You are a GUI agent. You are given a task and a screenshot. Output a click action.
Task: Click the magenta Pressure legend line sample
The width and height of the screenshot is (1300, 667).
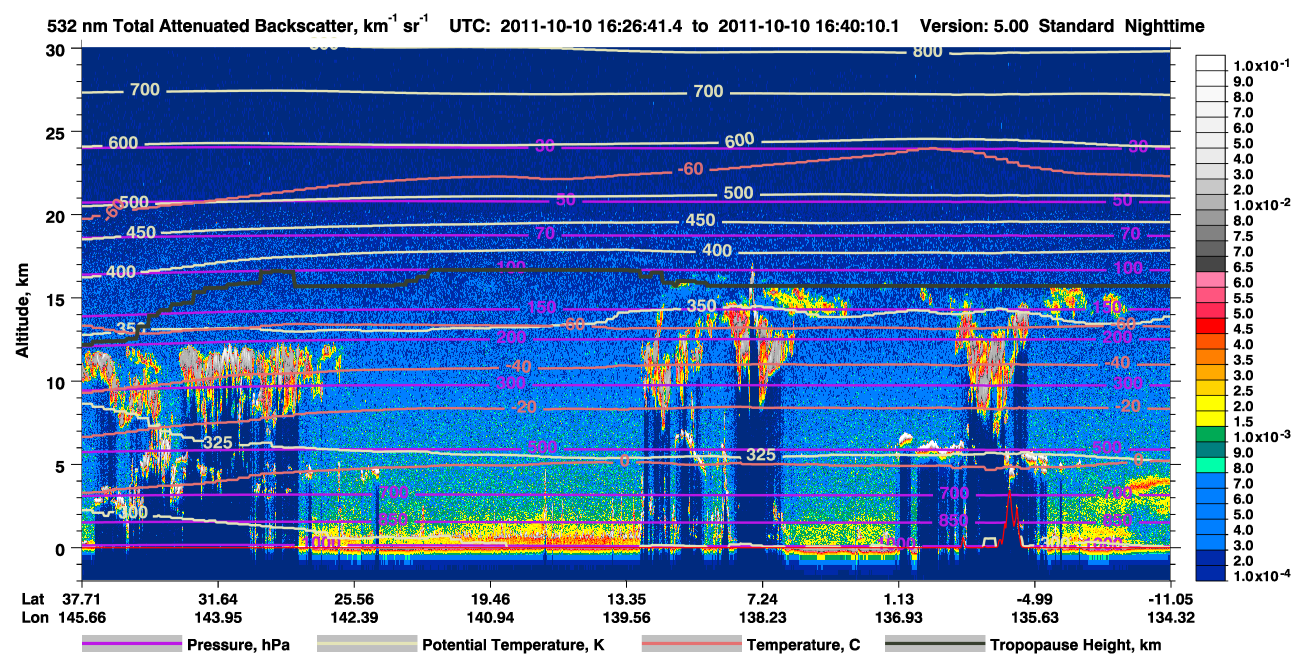[134, 645]
